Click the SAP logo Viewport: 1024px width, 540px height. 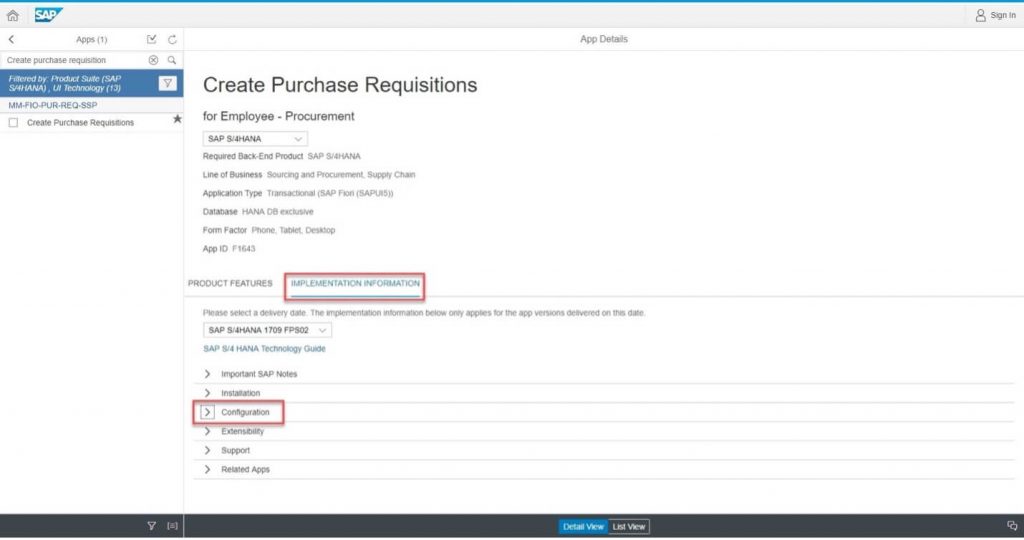(48, 14)
